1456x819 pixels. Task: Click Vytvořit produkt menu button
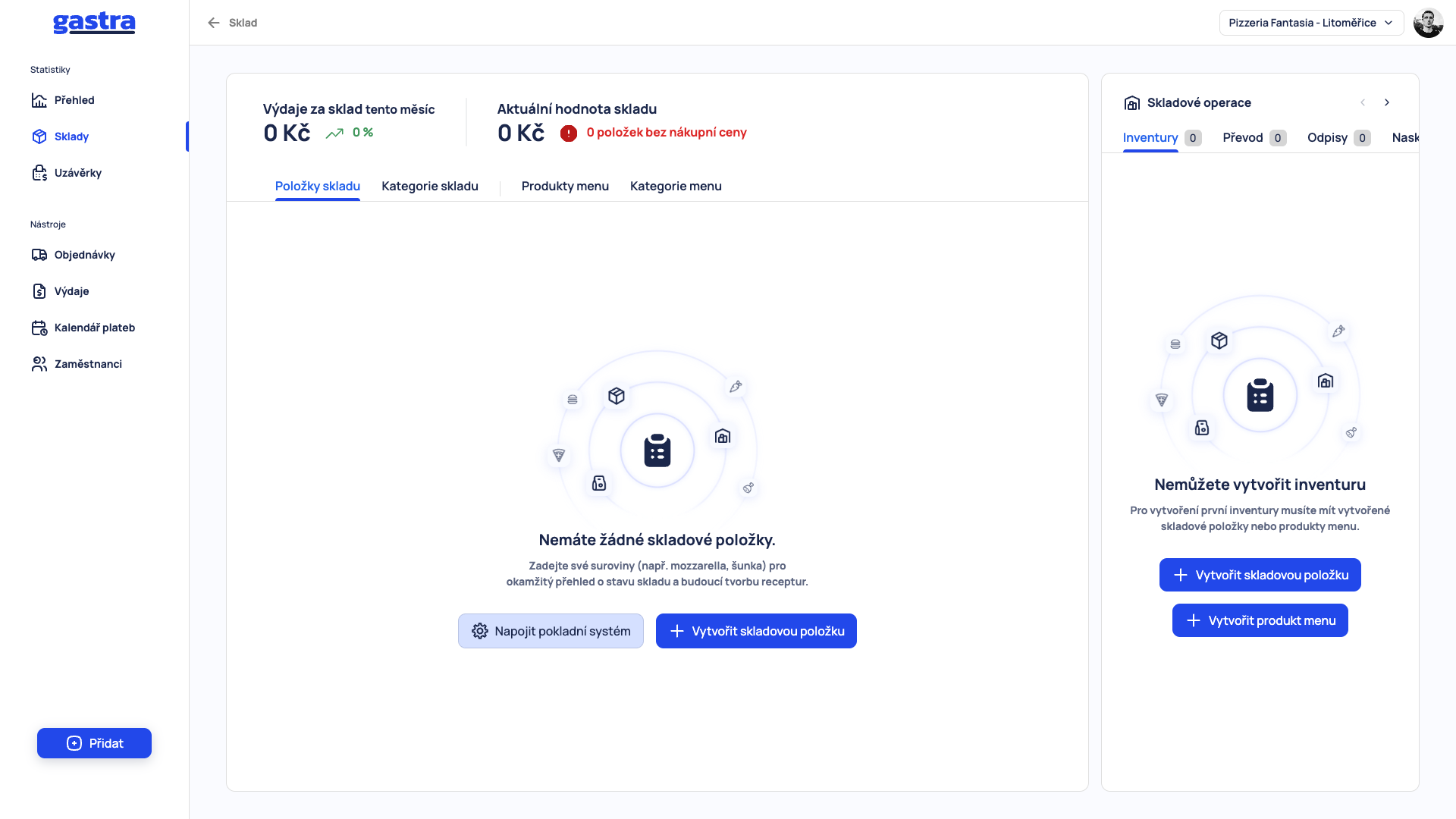1260,620
